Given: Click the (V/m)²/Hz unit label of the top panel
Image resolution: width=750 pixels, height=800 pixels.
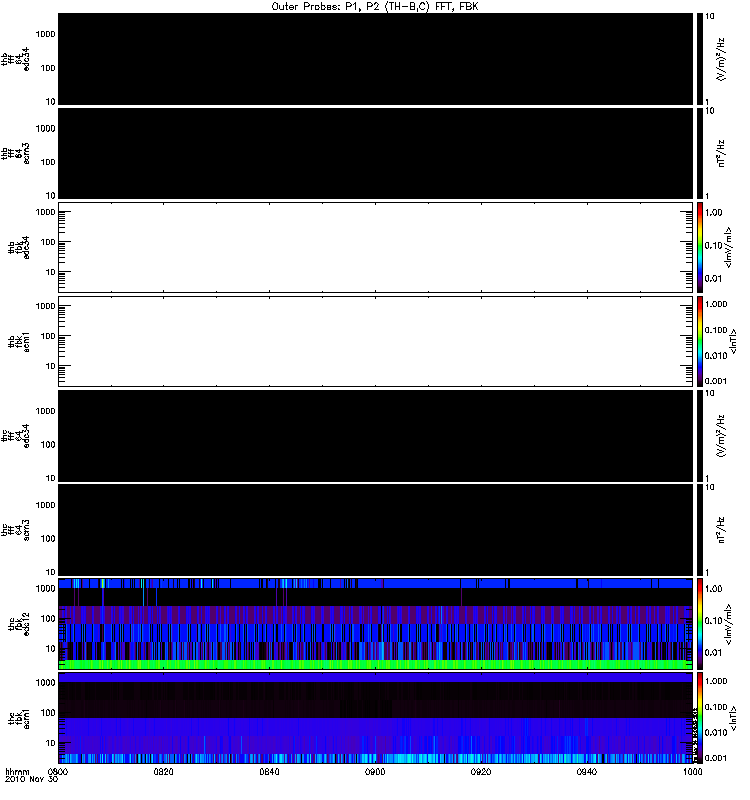Looking at the screenshot, I should tap(721, 59).
